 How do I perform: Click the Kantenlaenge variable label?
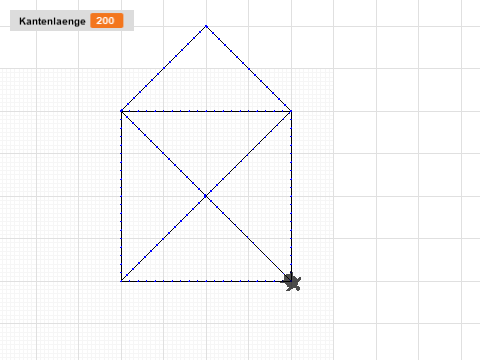[52, 21]
